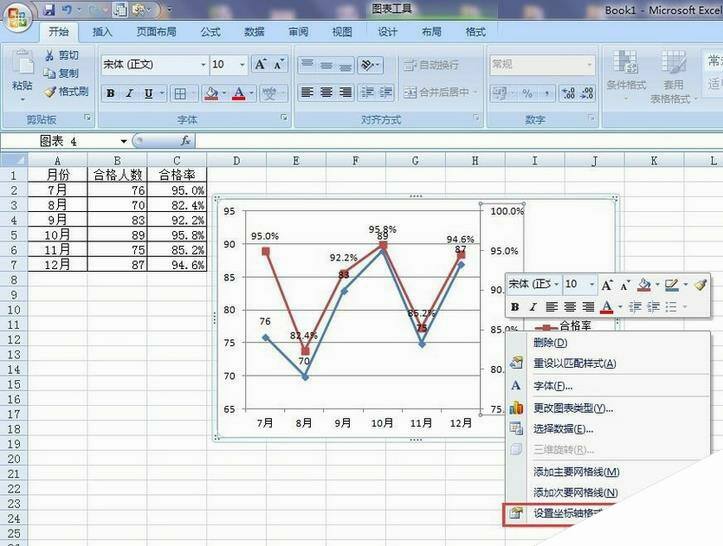
Task: Increase font size in ribbon
Action: (261, 65)
